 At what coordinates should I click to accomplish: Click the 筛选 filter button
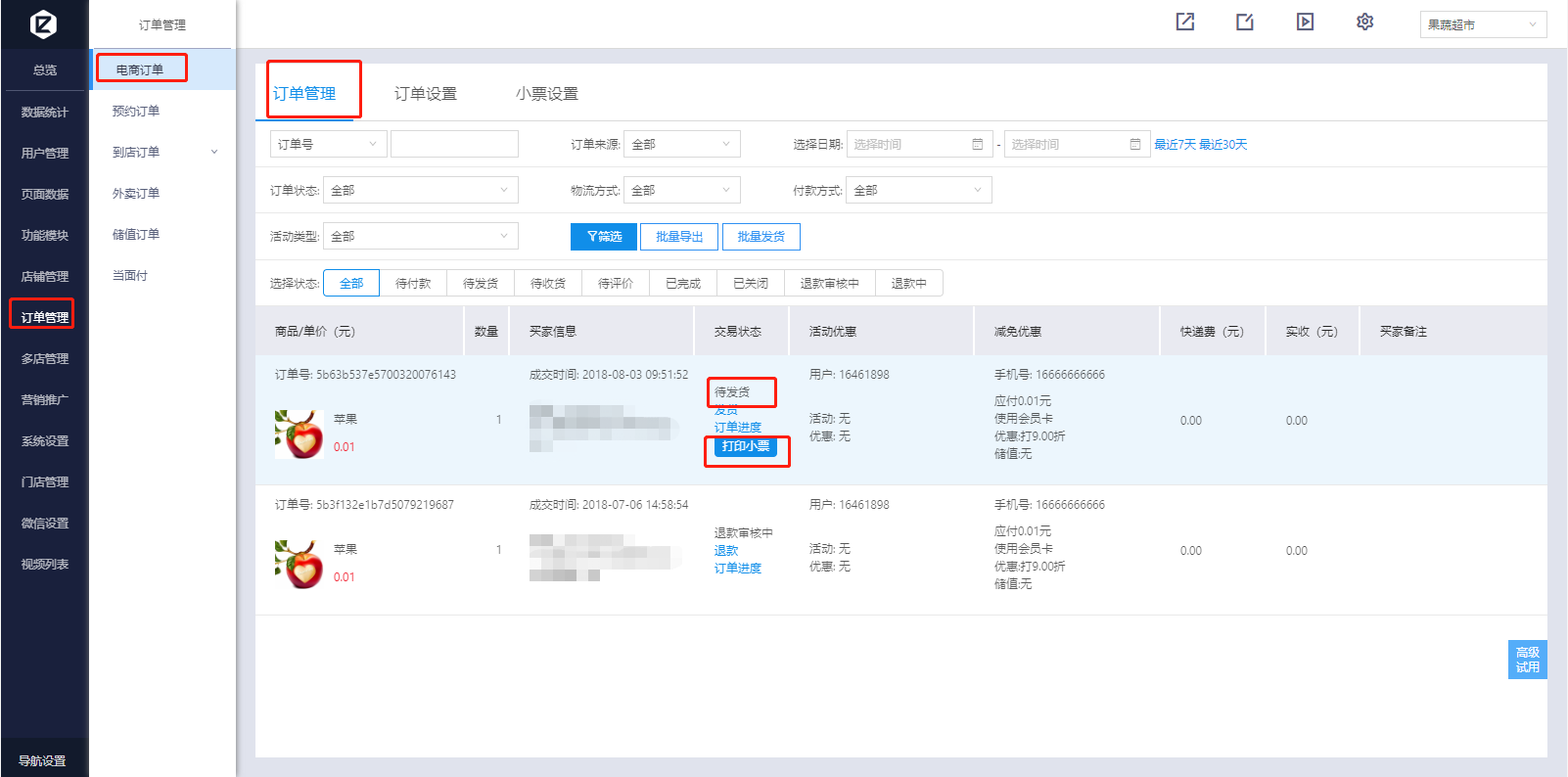point(604,237)
